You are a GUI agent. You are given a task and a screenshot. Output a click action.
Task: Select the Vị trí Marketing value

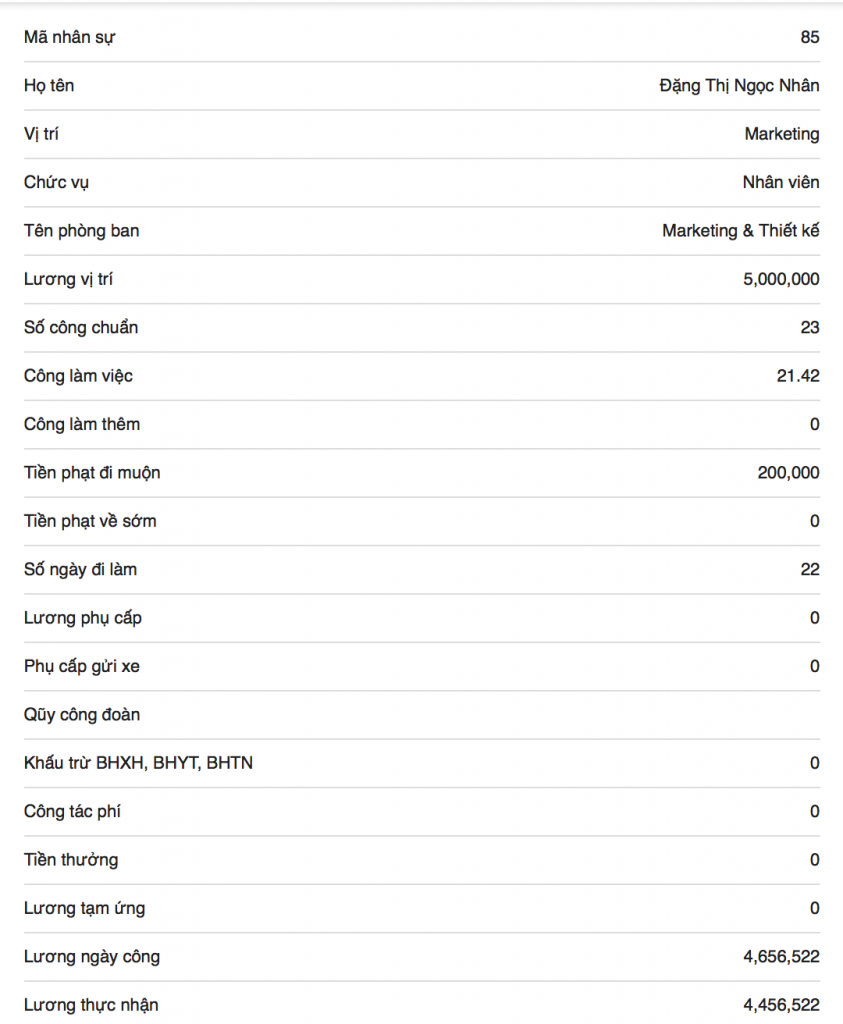[x=782, y=134]
